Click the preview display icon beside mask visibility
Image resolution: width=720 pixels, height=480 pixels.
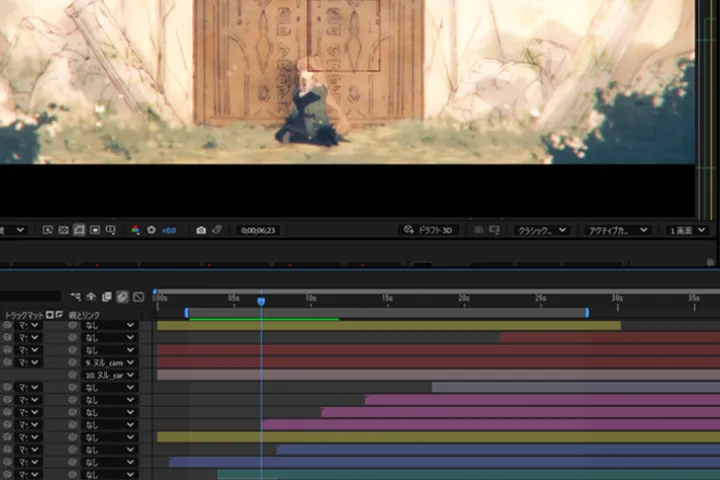95,230
